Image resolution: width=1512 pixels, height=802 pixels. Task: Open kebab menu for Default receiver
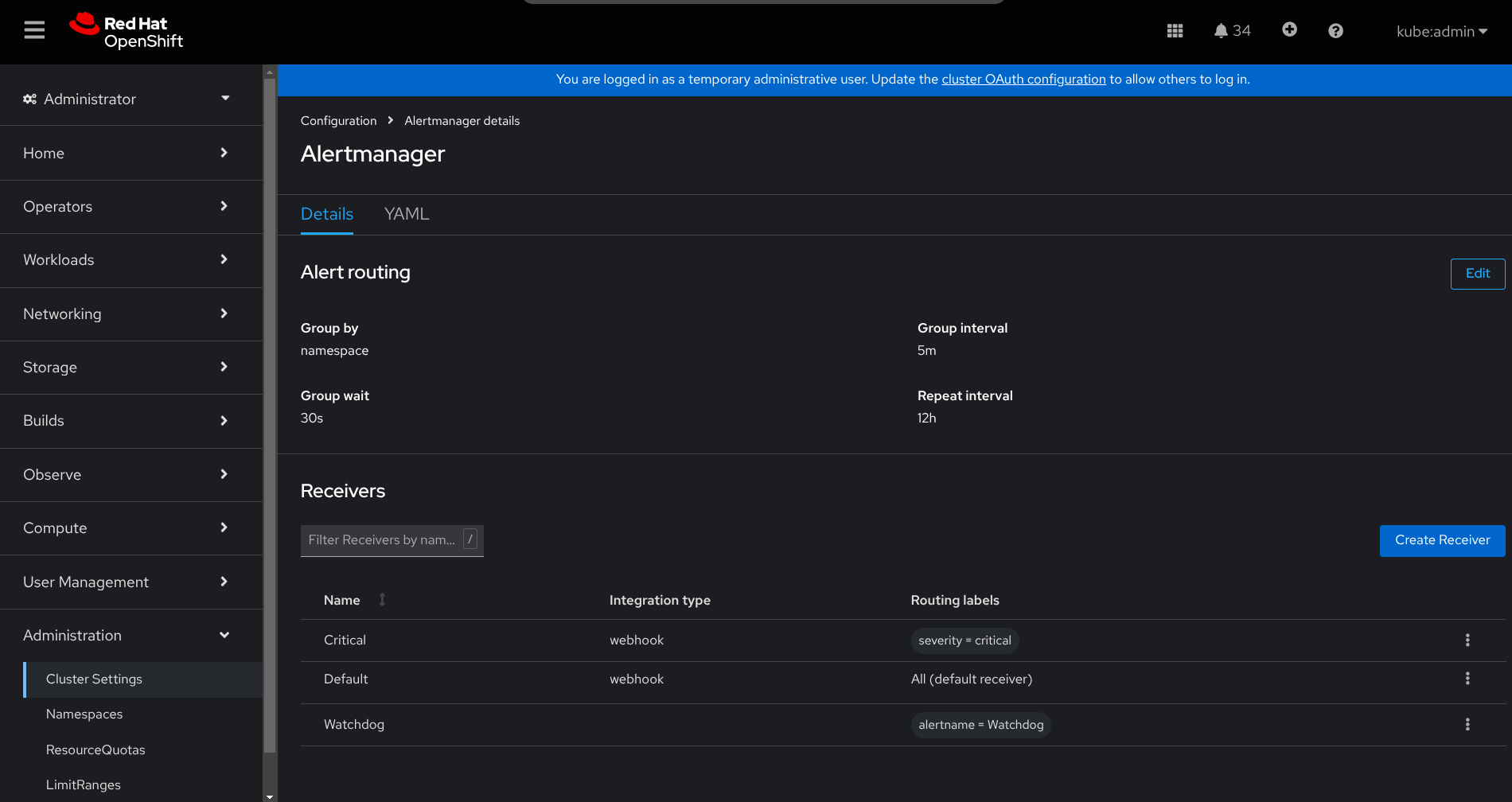point(1467,679)
